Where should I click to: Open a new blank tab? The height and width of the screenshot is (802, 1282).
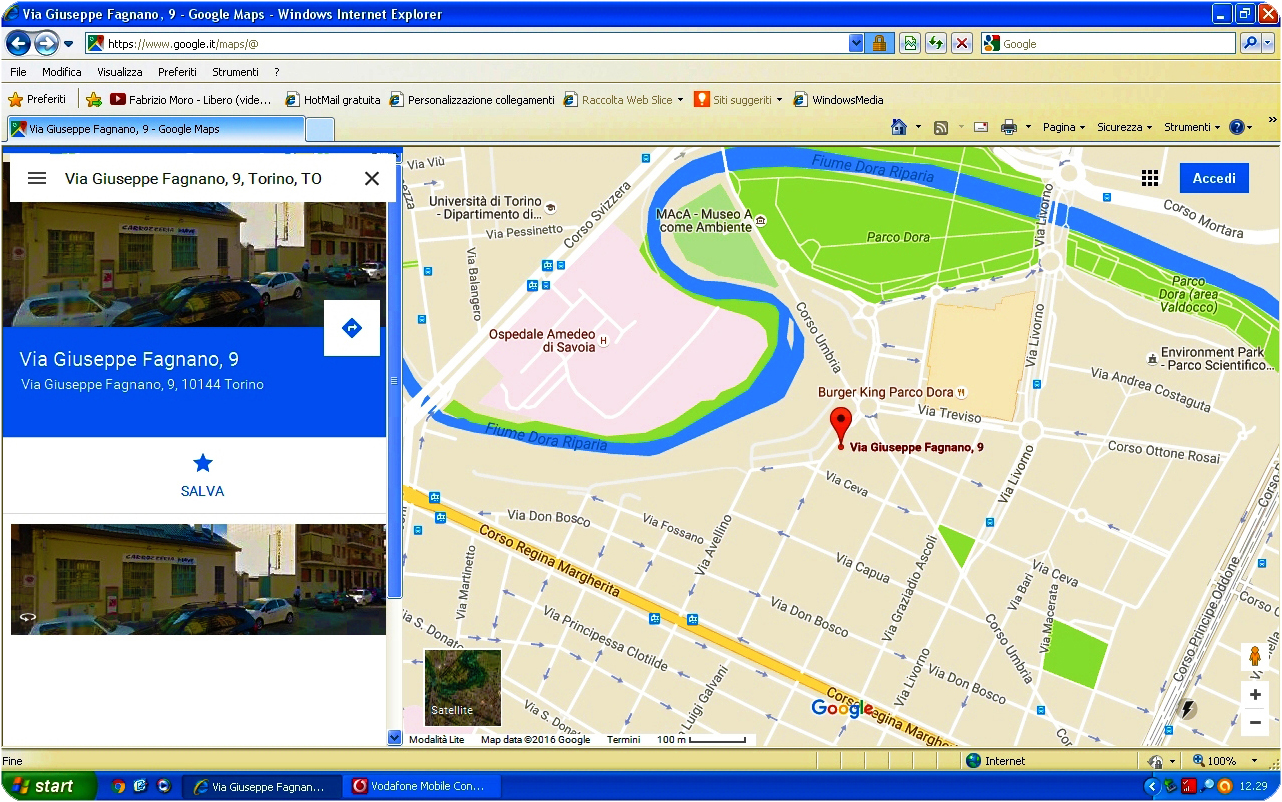coord(319,129)
